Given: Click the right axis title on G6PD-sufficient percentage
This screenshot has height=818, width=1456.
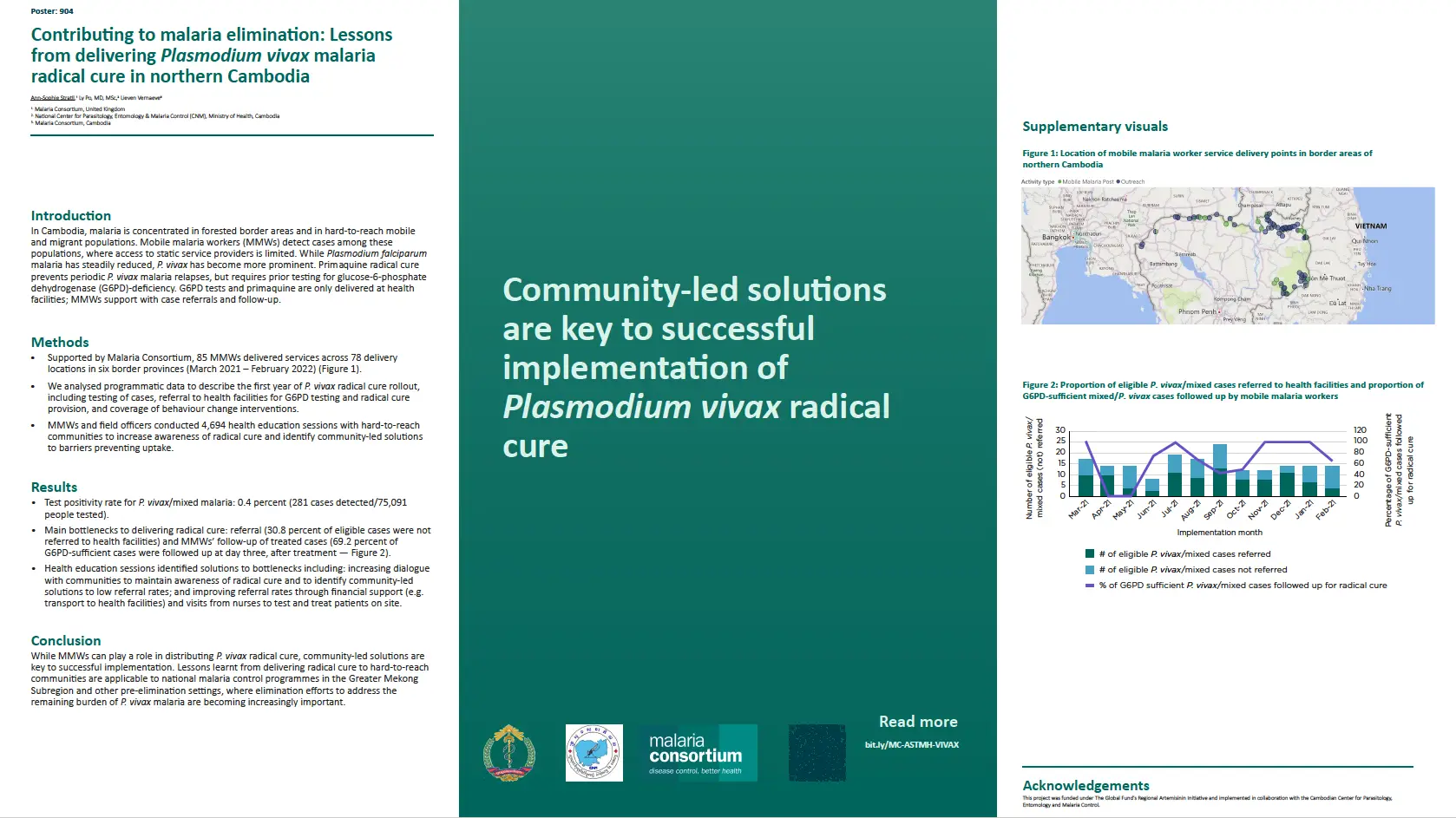Looking at the screenshot, I should click(1399, 469).
